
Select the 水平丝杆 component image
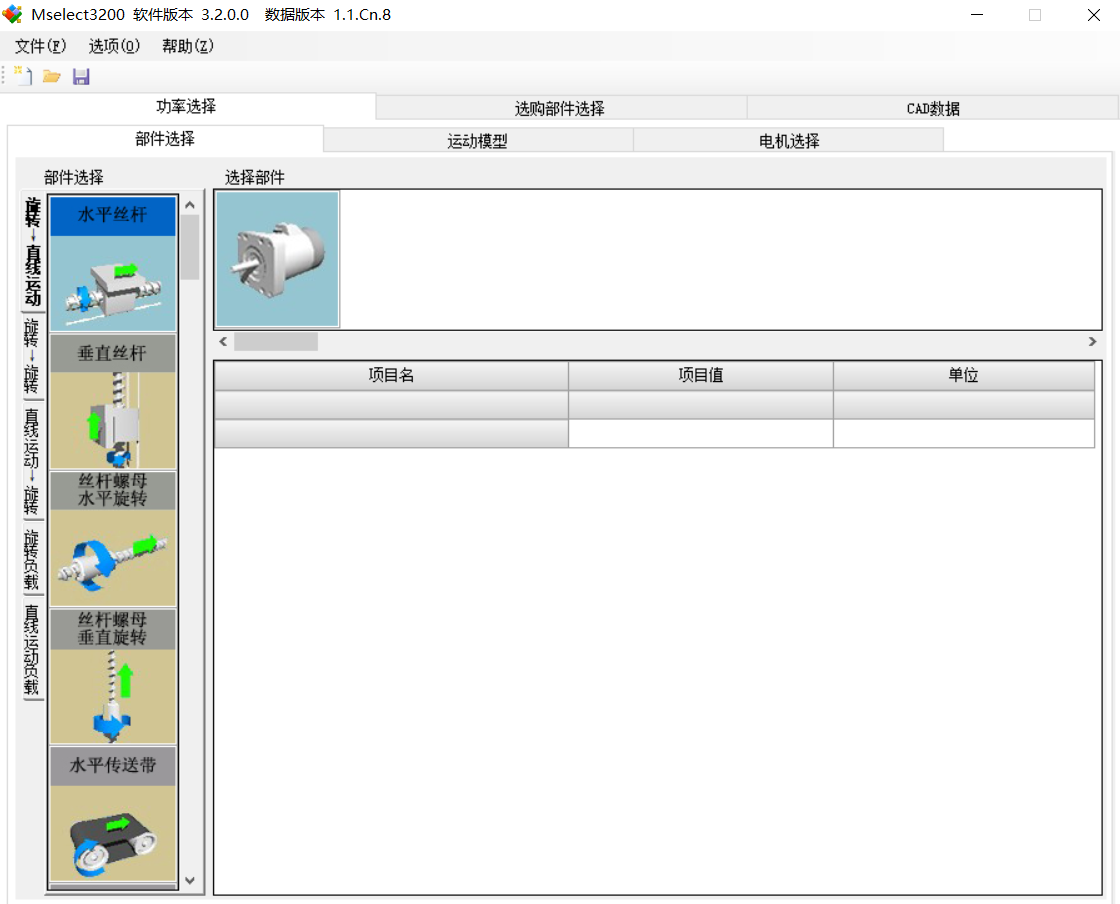coord(113,283)
